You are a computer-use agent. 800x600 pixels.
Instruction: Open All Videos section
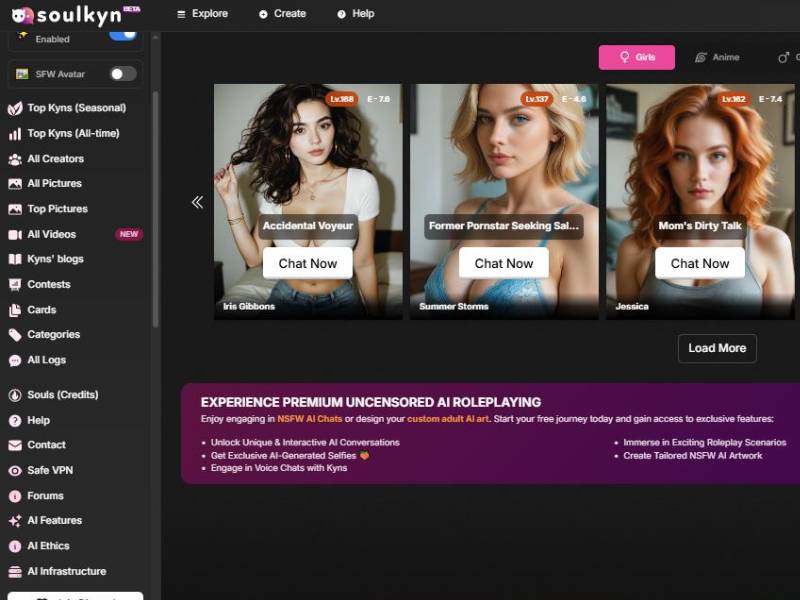[51, 234]
